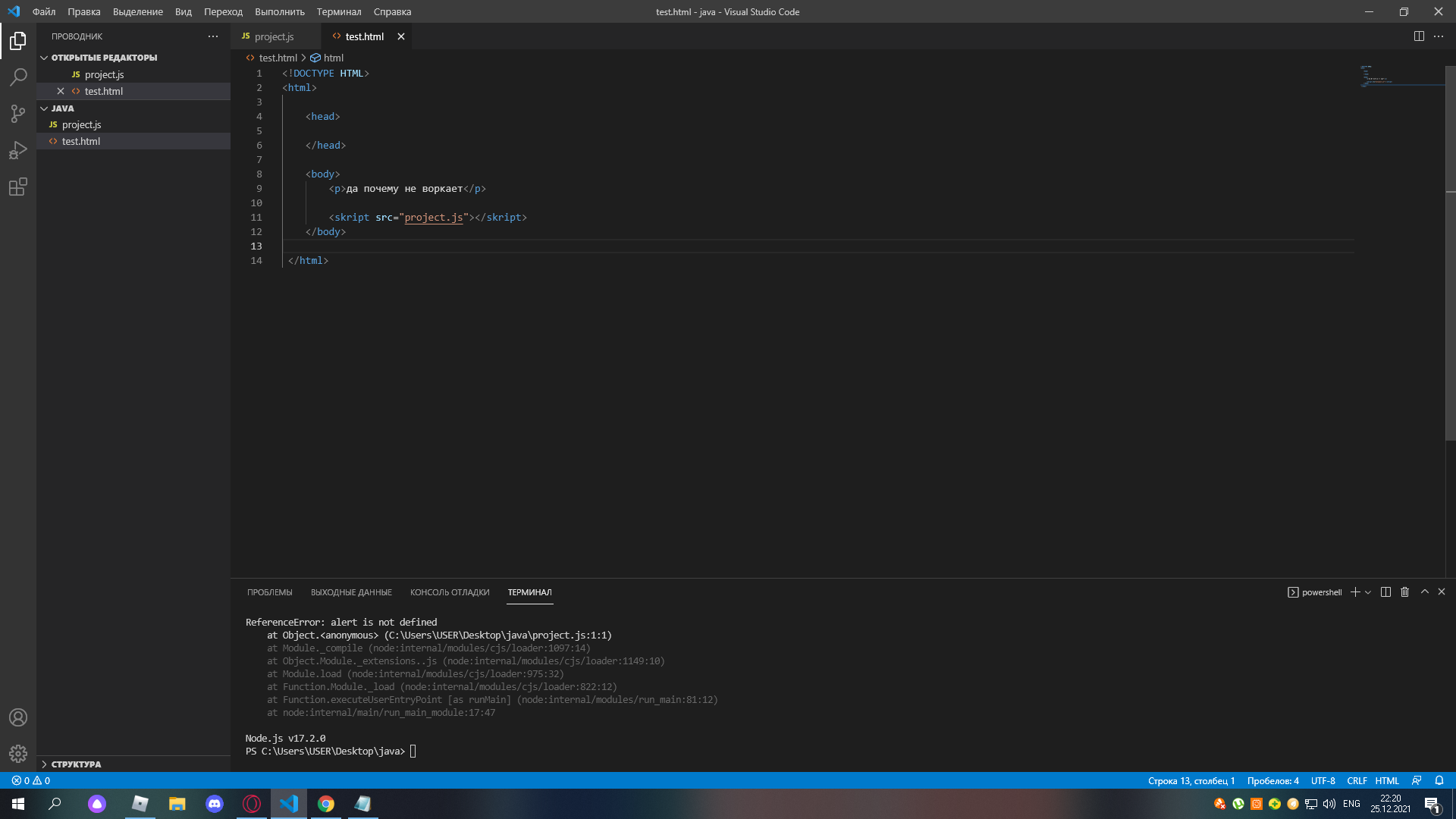The image size is (1456, 819).
Task: Open Discord from taskbar
Action: point(215,804)
